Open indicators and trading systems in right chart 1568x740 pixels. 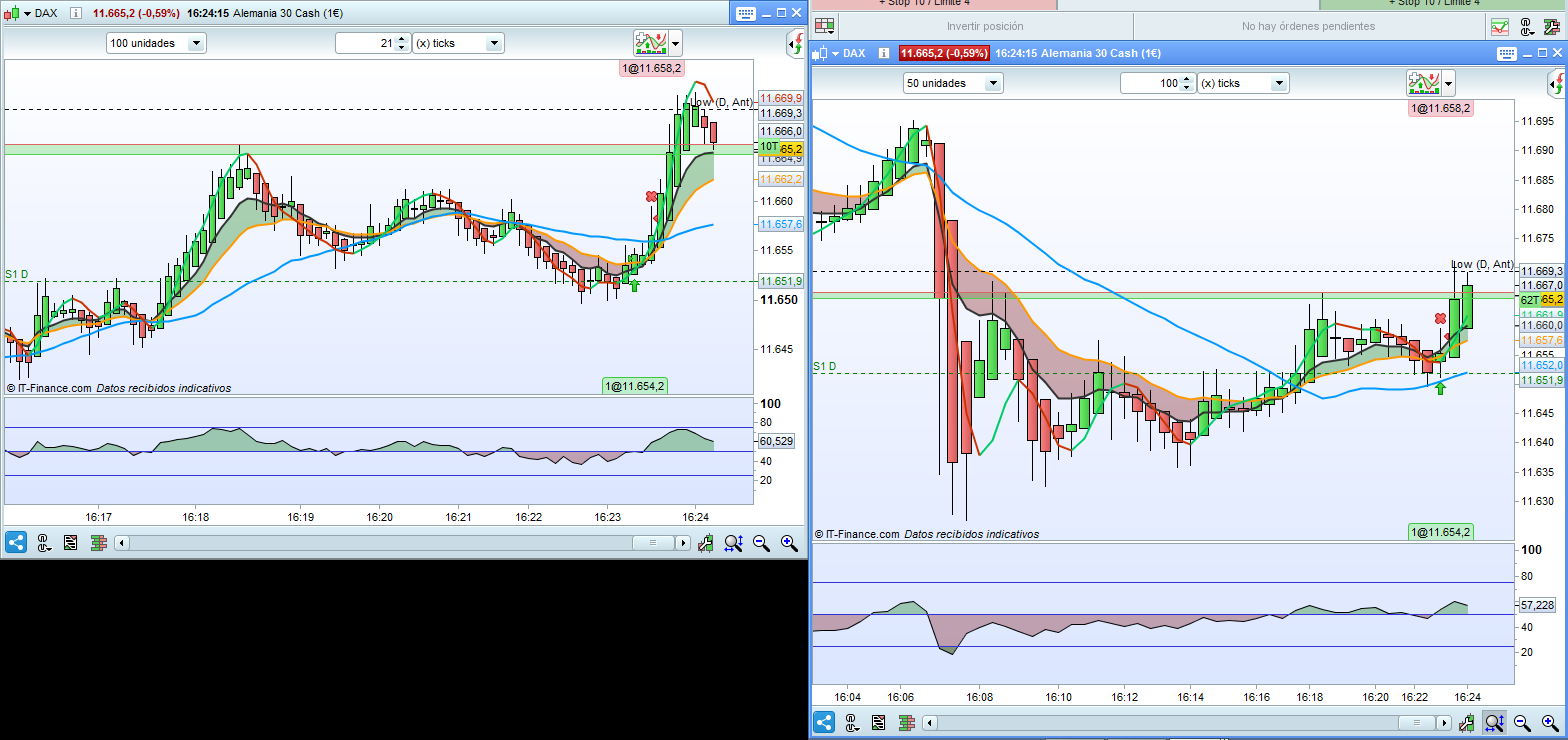click(1423, 83)
